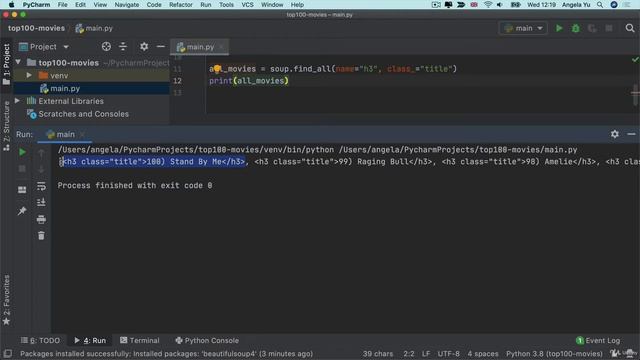Click the Apple menu icon
This screenshot has width=640, height=360.
pyautogui.click(x=11, y=5)
